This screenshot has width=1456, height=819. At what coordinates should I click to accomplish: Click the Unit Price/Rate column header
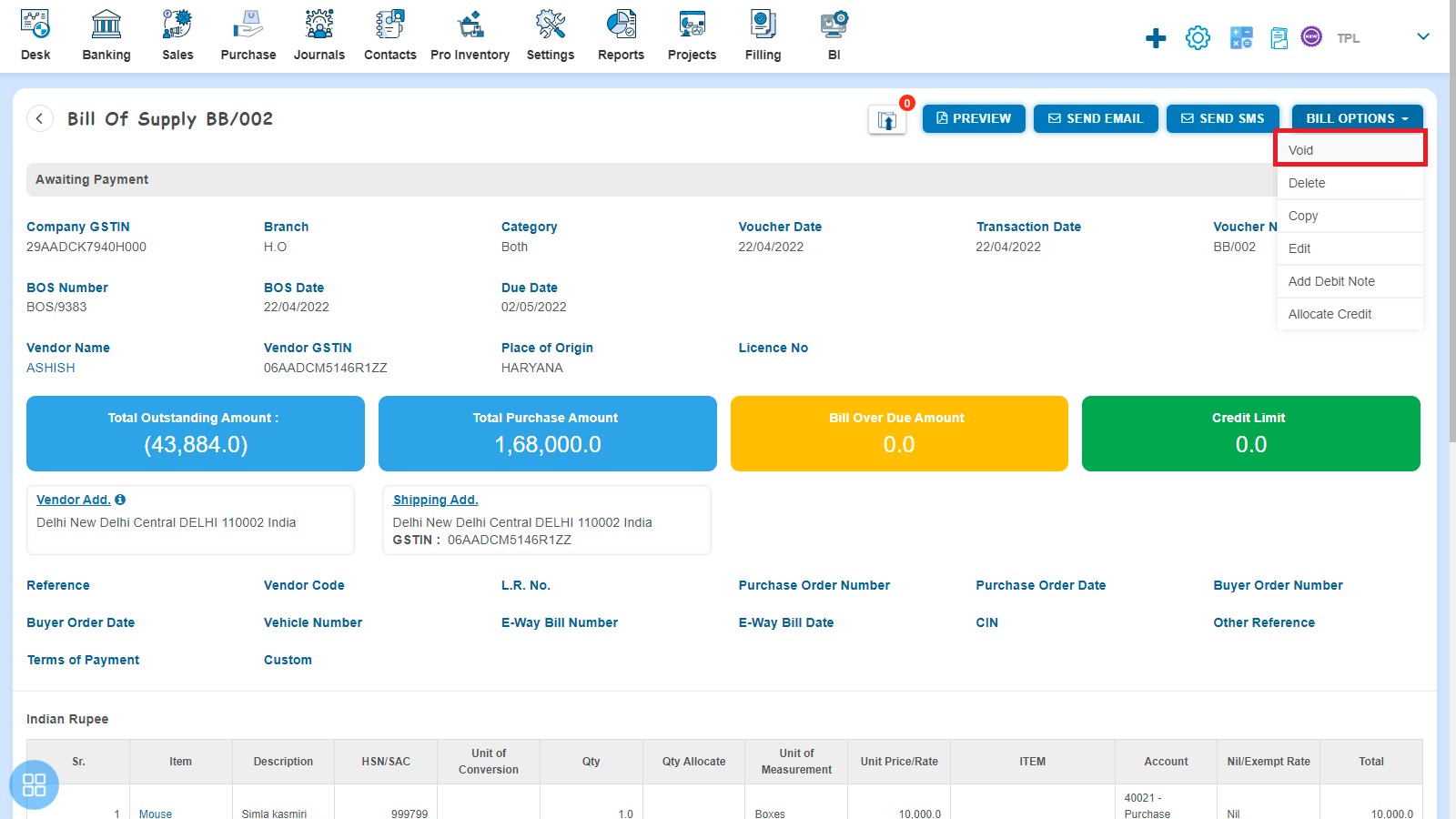point(899,762)
